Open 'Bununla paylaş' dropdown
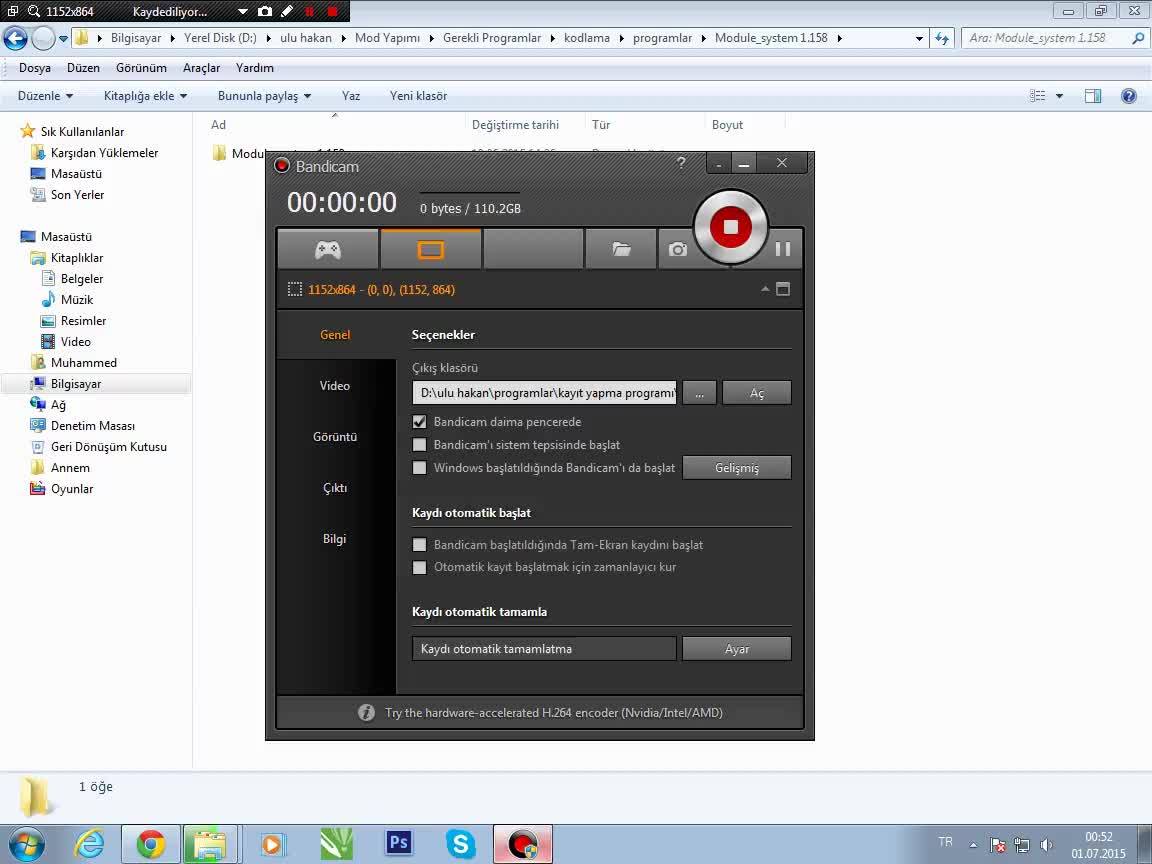1152x864 pixels. (x=264, y=96)
